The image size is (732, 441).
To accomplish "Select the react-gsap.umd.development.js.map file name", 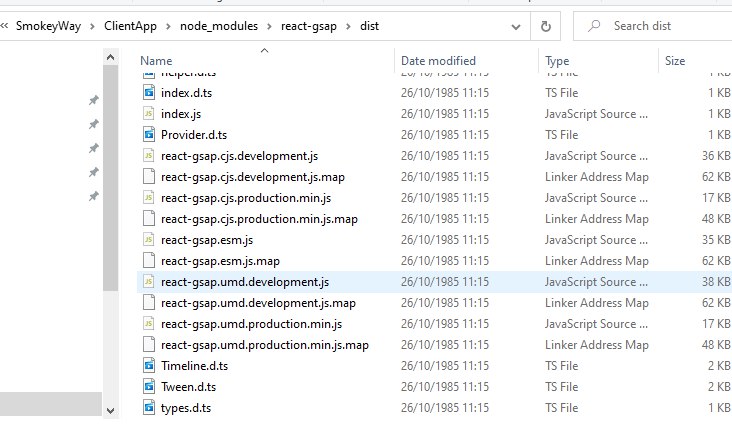I will [x=258, y=303].
